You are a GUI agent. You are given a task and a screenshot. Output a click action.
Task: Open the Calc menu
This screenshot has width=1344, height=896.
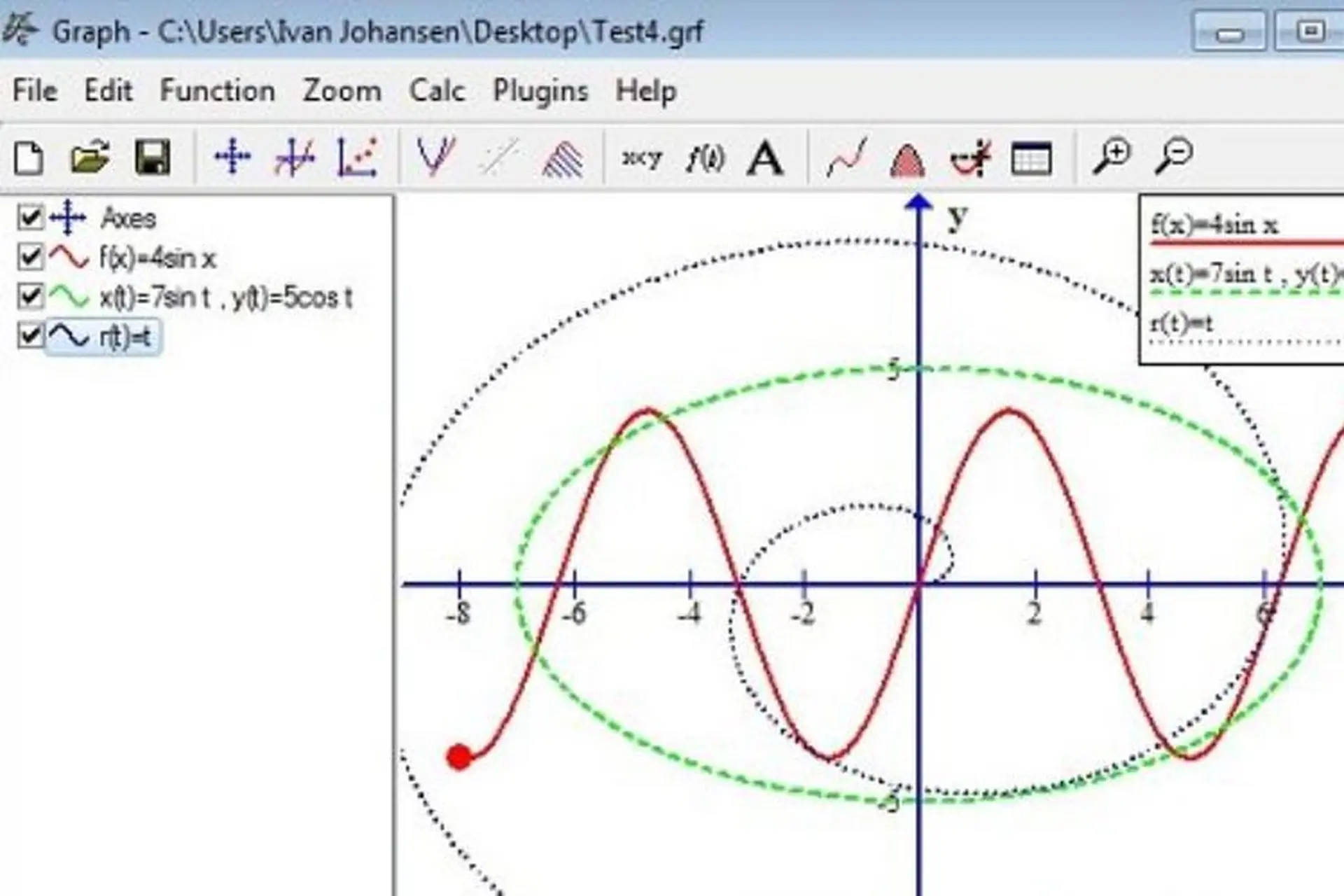click(437, 91)
